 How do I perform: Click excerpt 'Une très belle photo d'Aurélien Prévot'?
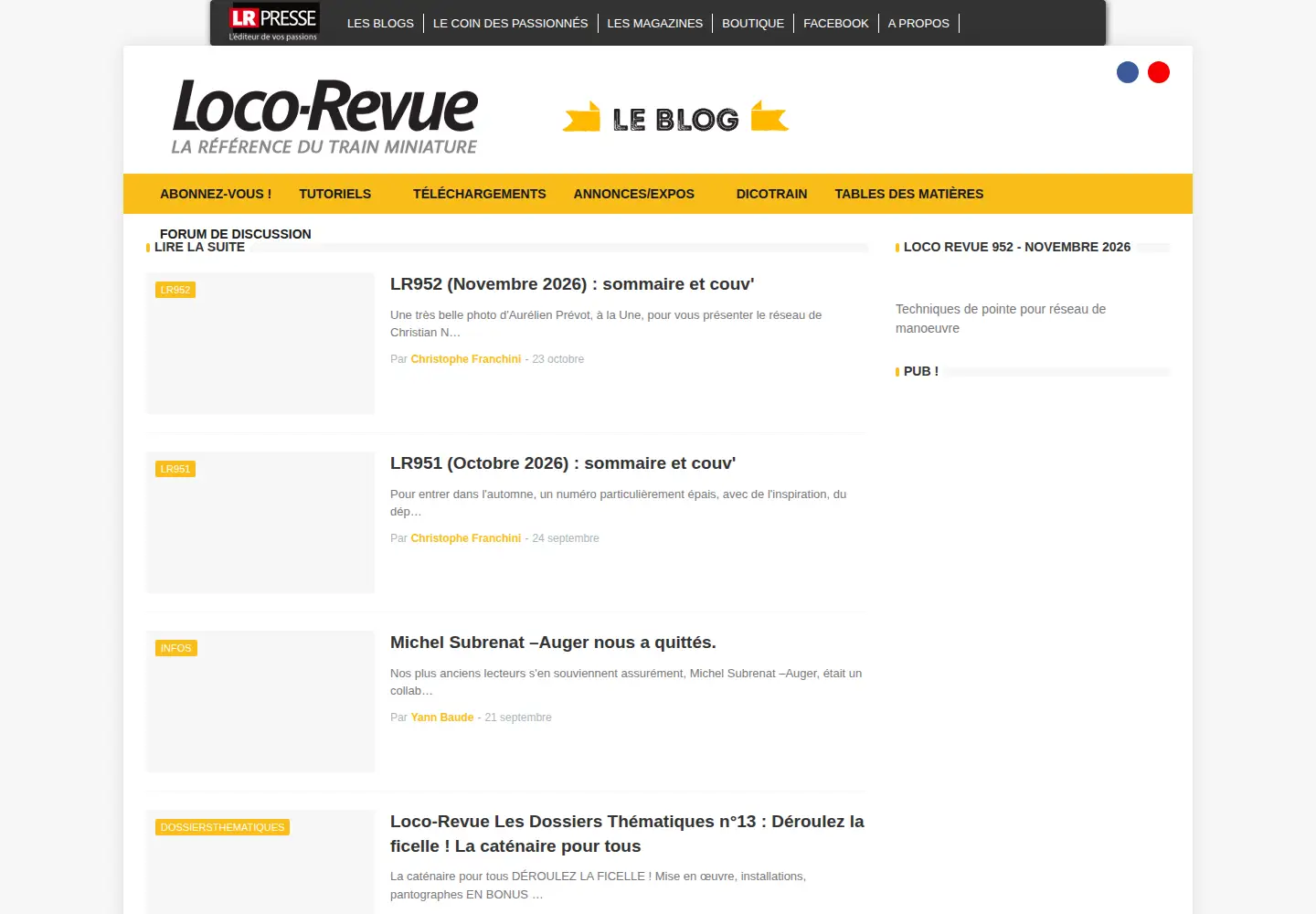pyautogui.click(x=606, y=324)
